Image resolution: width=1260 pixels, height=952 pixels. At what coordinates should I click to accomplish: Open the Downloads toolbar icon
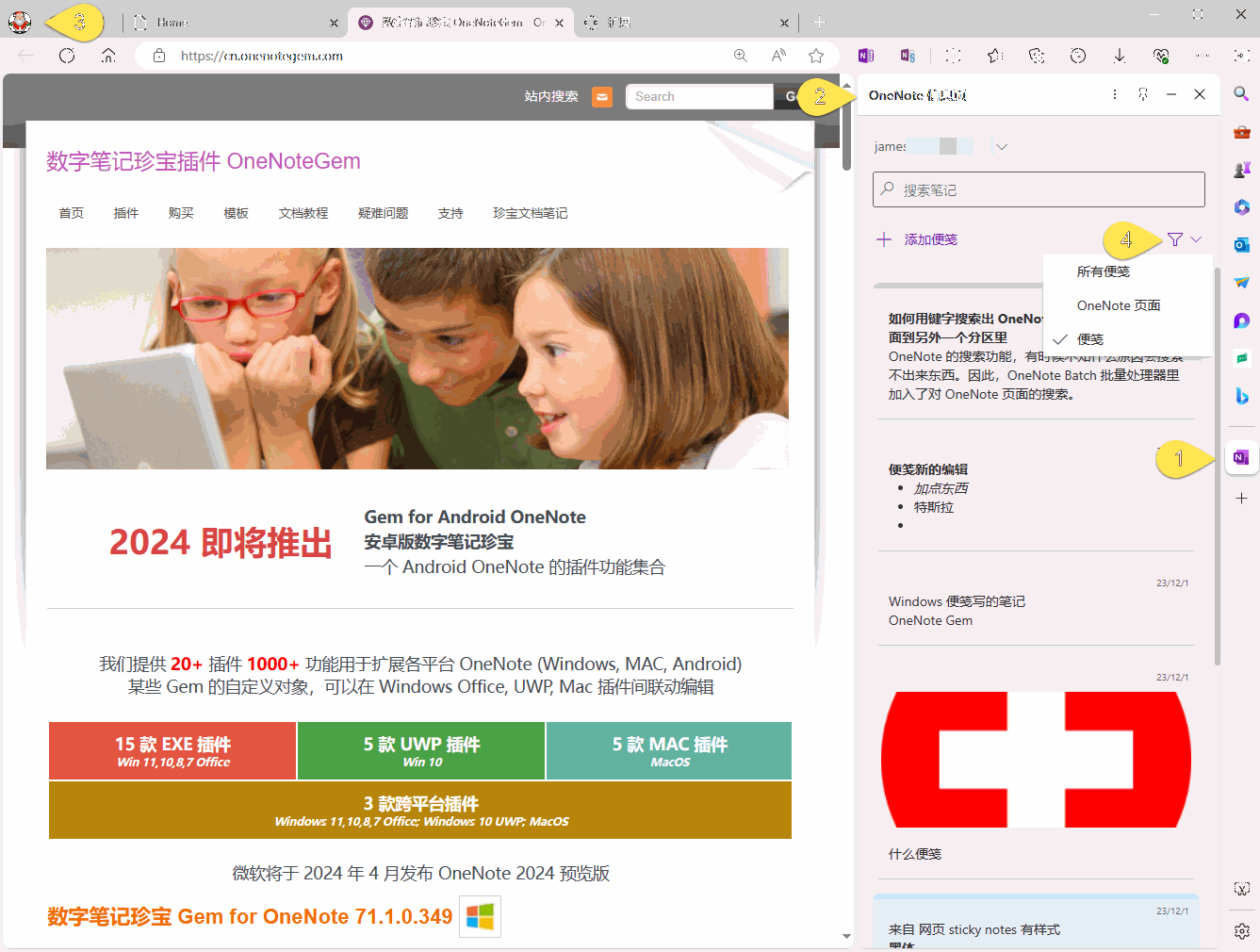click(1119, 56)
